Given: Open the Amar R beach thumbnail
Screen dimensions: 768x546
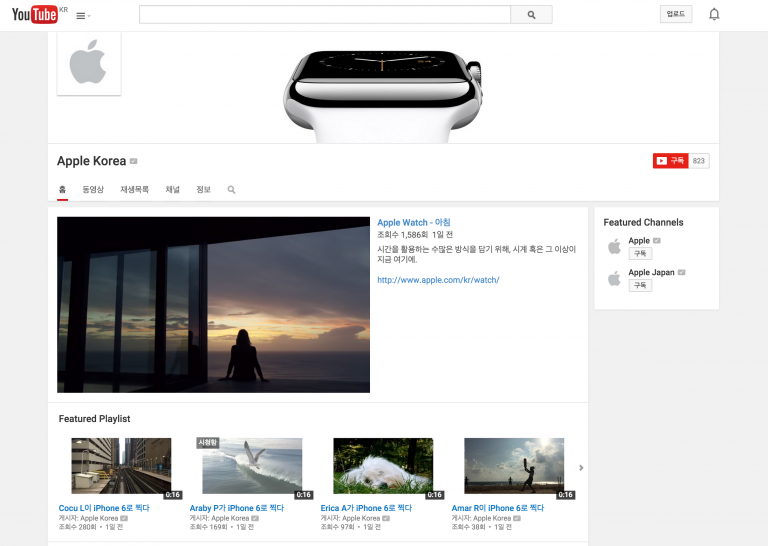Looking at the screenshot, I should [x=514, y=466].
